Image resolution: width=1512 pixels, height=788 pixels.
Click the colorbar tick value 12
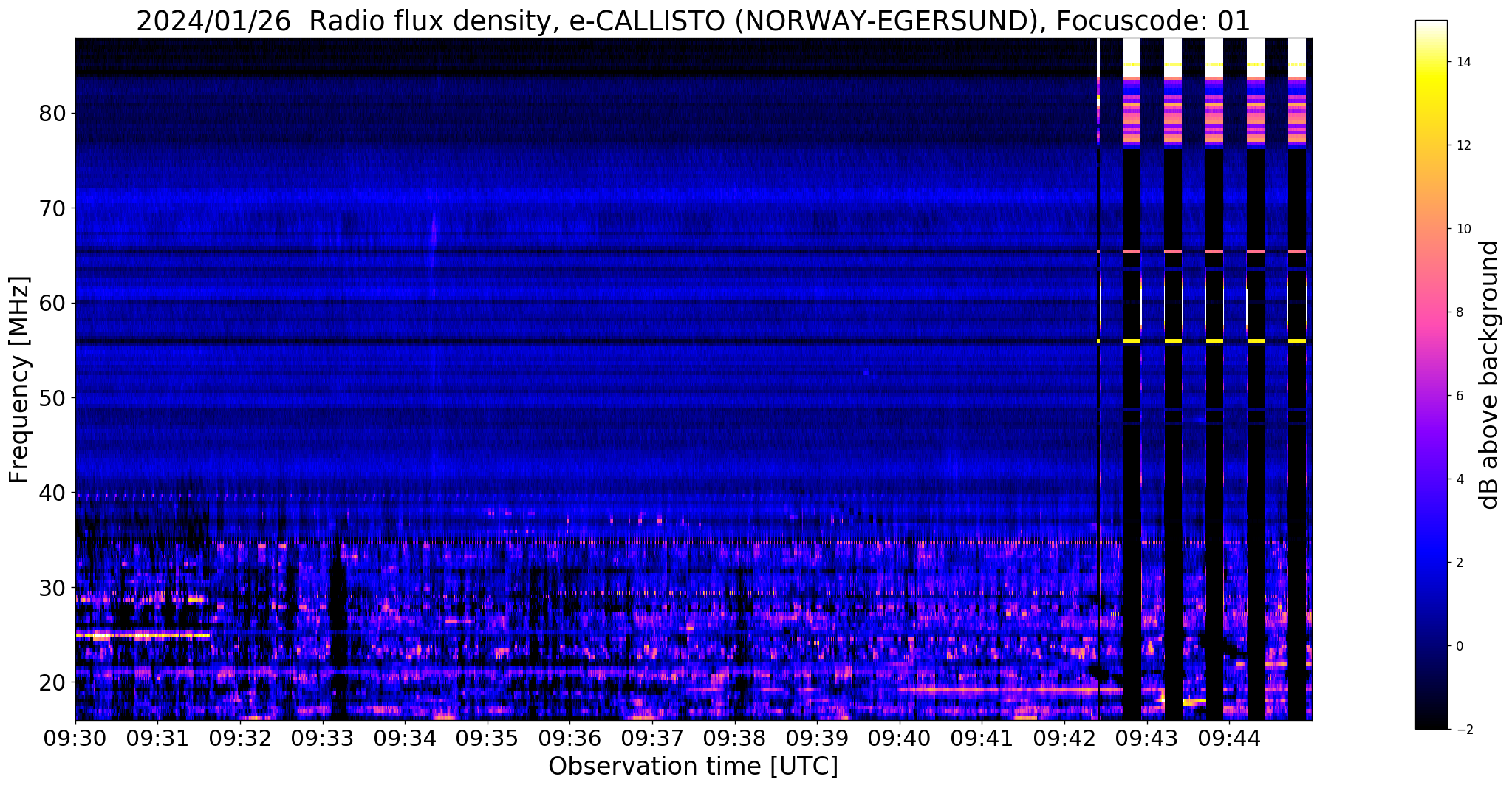1462,145
